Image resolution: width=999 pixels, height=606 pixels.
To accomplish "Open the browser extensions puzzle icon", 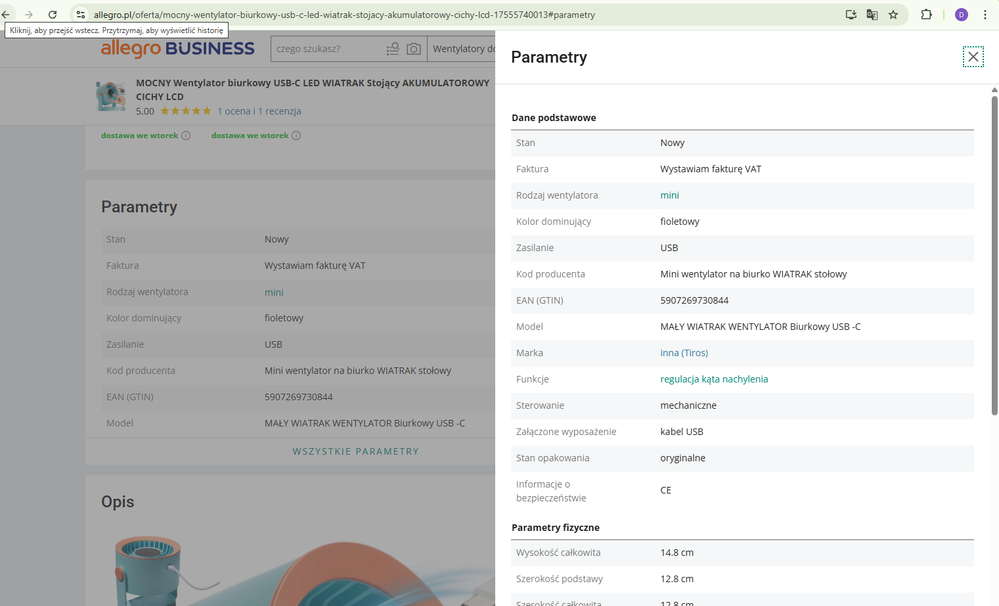I will click(x=926, y=15).
